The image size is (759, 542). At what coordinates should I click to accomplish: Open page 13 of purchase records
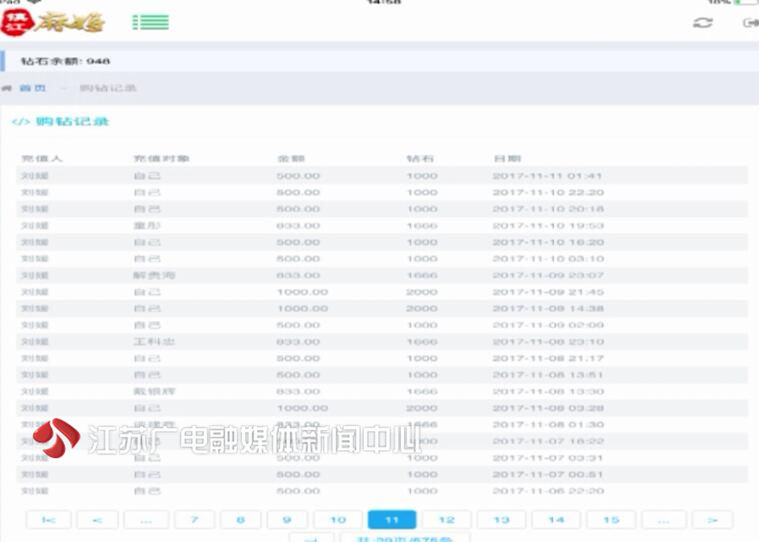501,520
